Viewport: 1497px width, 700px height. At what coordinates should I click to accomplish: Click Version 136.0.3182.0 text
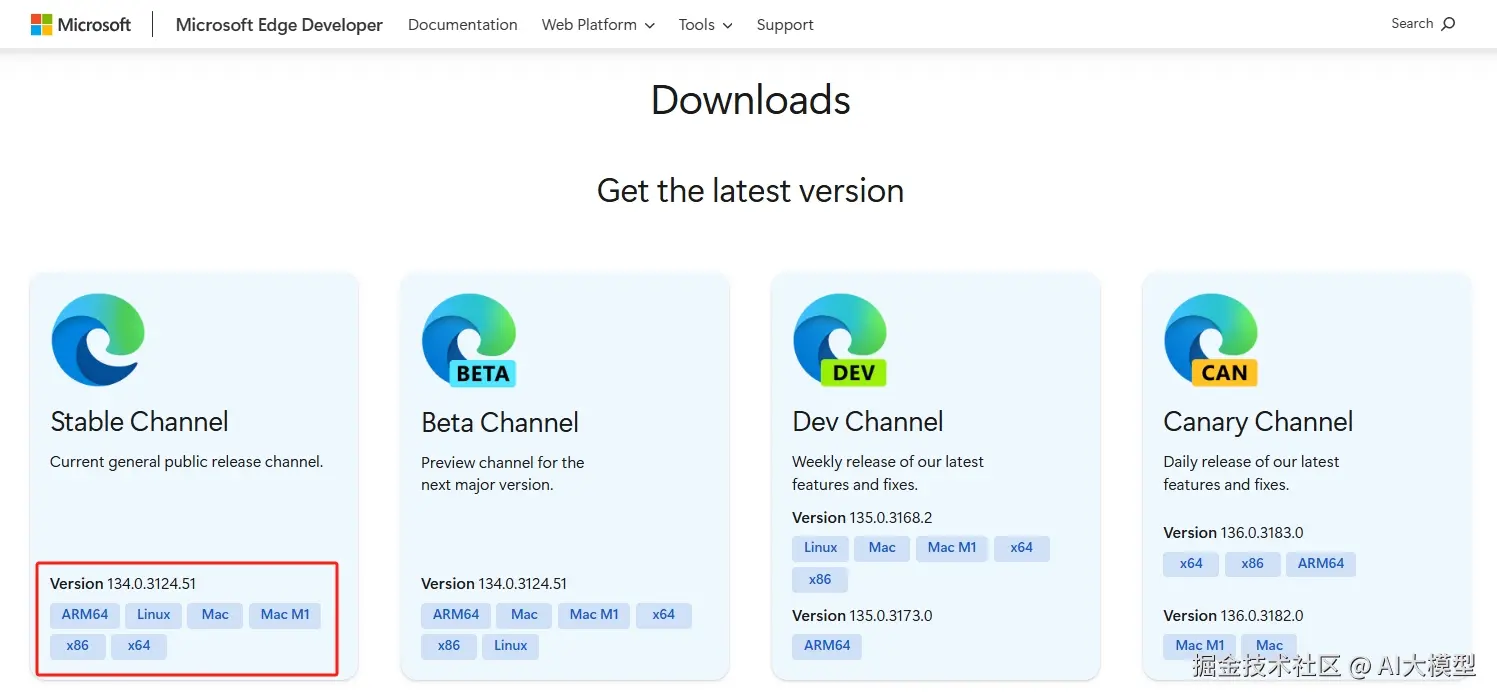coord(1233,616)
